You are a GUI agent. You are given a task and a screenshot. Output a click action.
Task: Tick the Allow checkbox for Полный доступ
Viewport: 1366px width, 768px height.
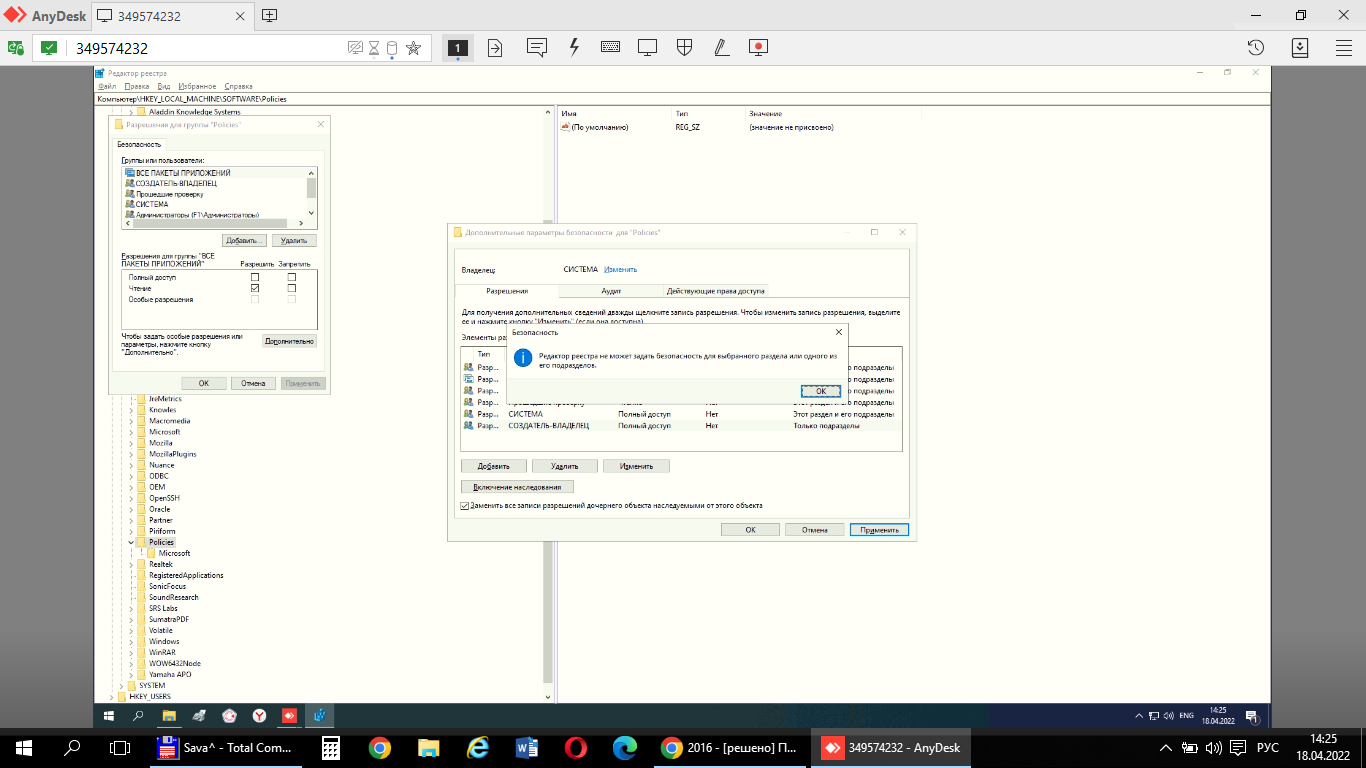[x=255, y=277]
